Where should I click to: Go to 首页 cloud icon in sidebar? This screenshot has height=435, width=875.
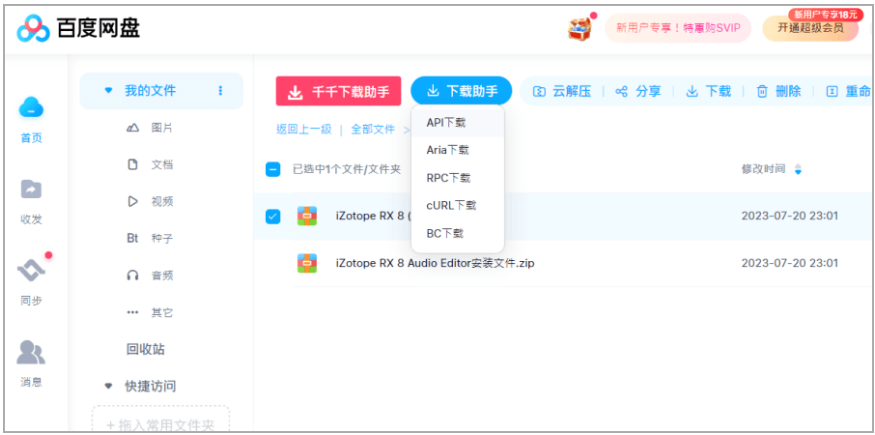31,107
